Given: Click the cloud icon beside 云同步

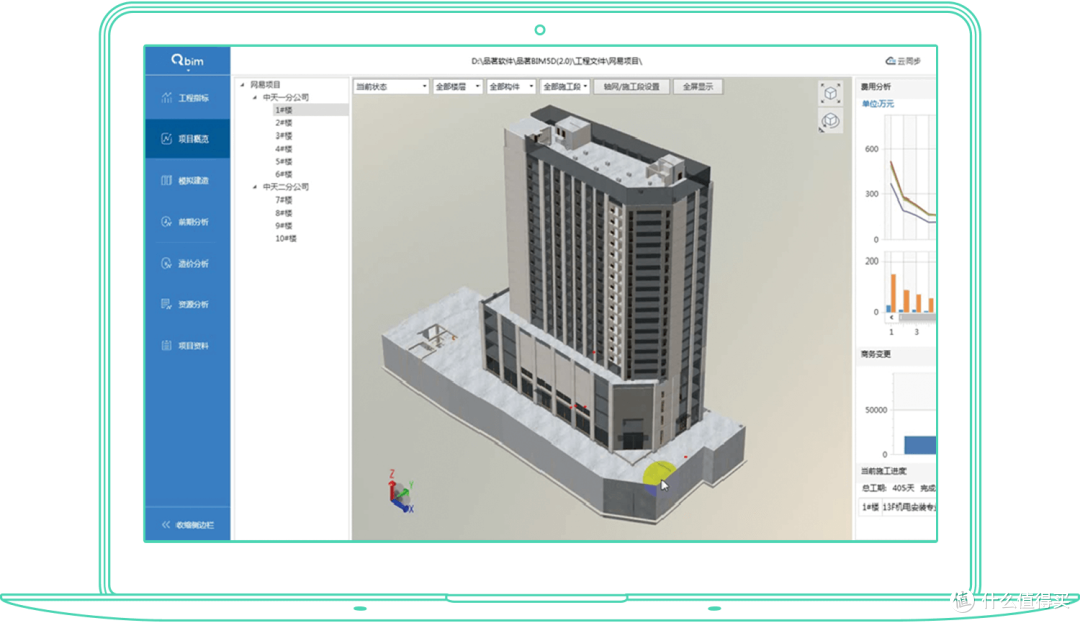Looking at the screenshot, I should (890, 61).
